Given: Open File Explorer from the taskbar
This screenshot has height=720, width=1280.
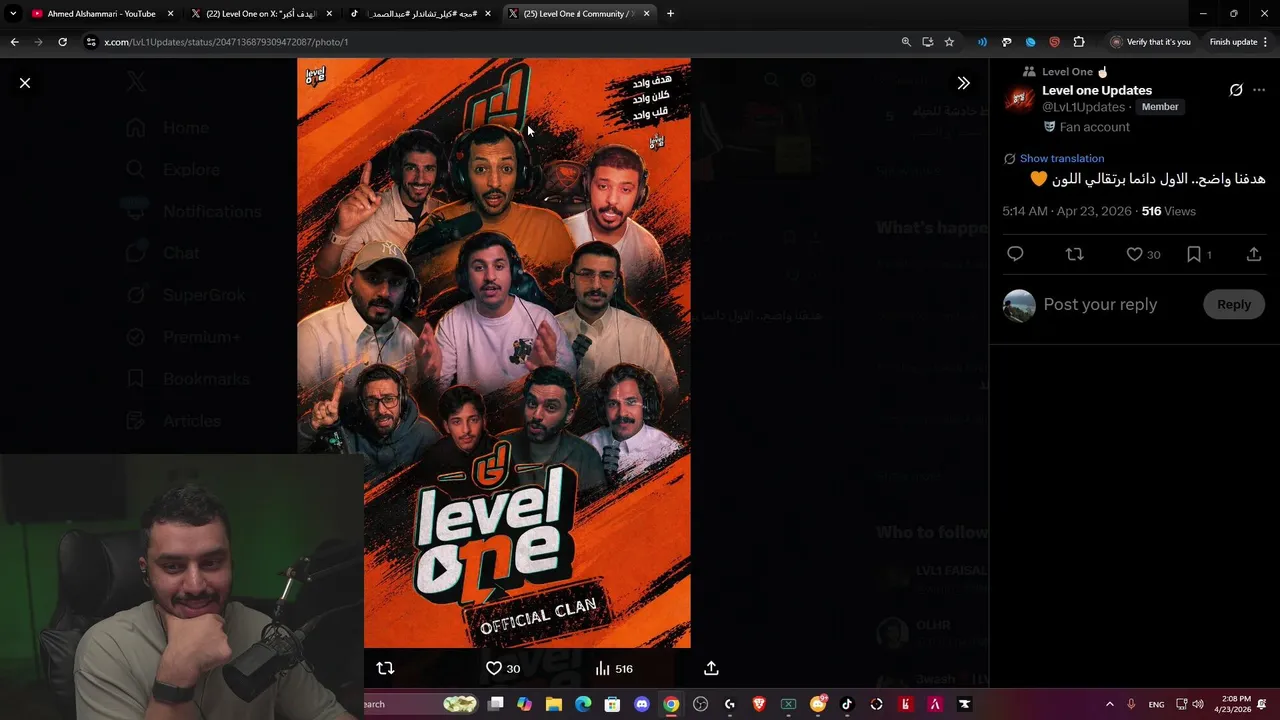Looking at the screenshot, I should (x=554, y=704).
